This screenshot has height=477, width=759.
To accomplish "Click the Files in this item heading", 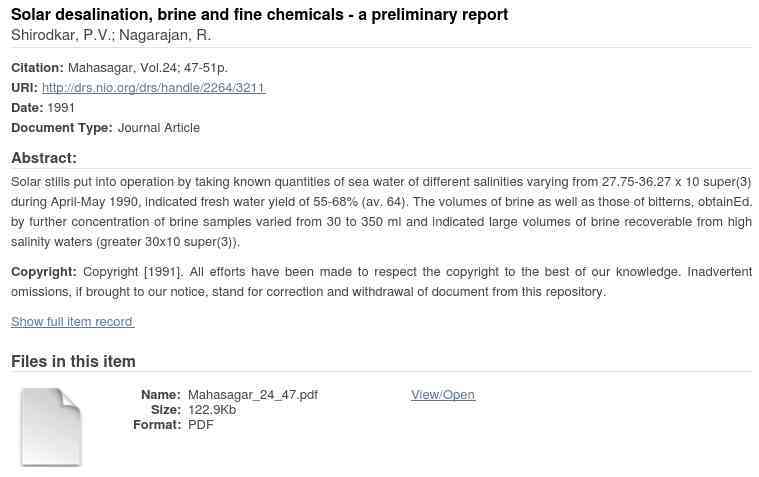I will tap(73, 361).
